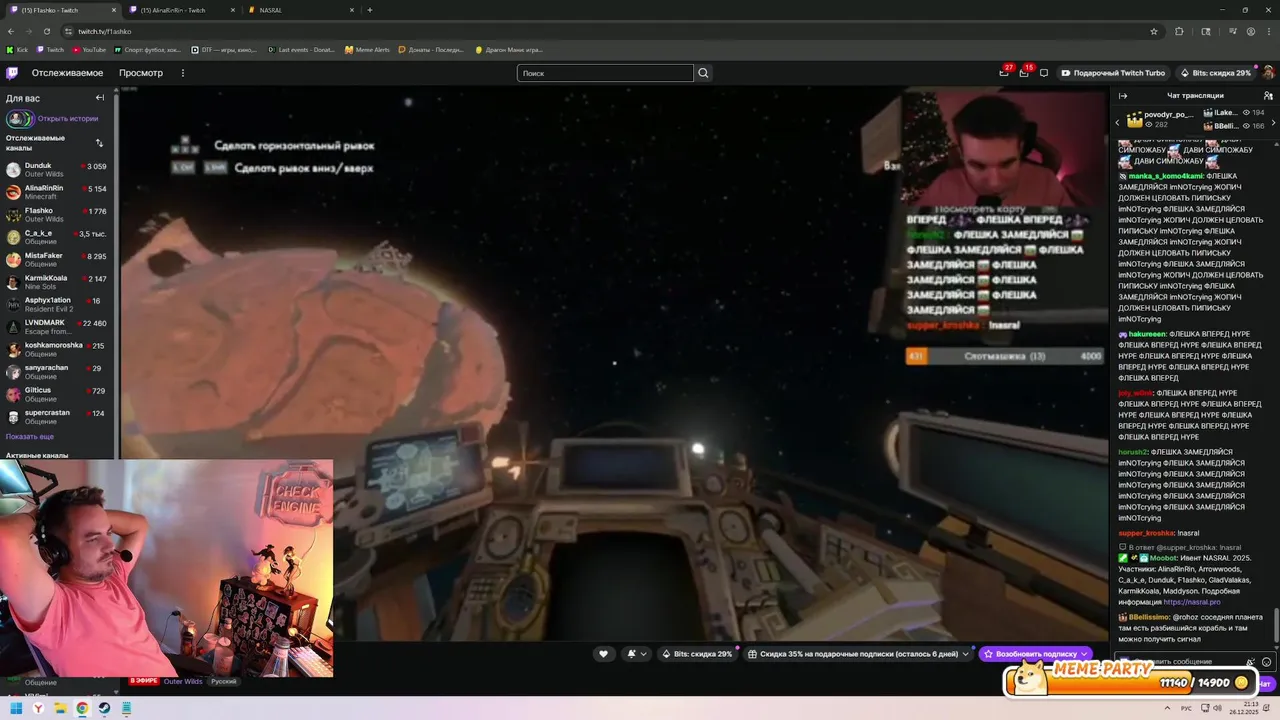Open the inbox icon showing badge 15
This screenshot has width=1280, height=720.
1024,73
